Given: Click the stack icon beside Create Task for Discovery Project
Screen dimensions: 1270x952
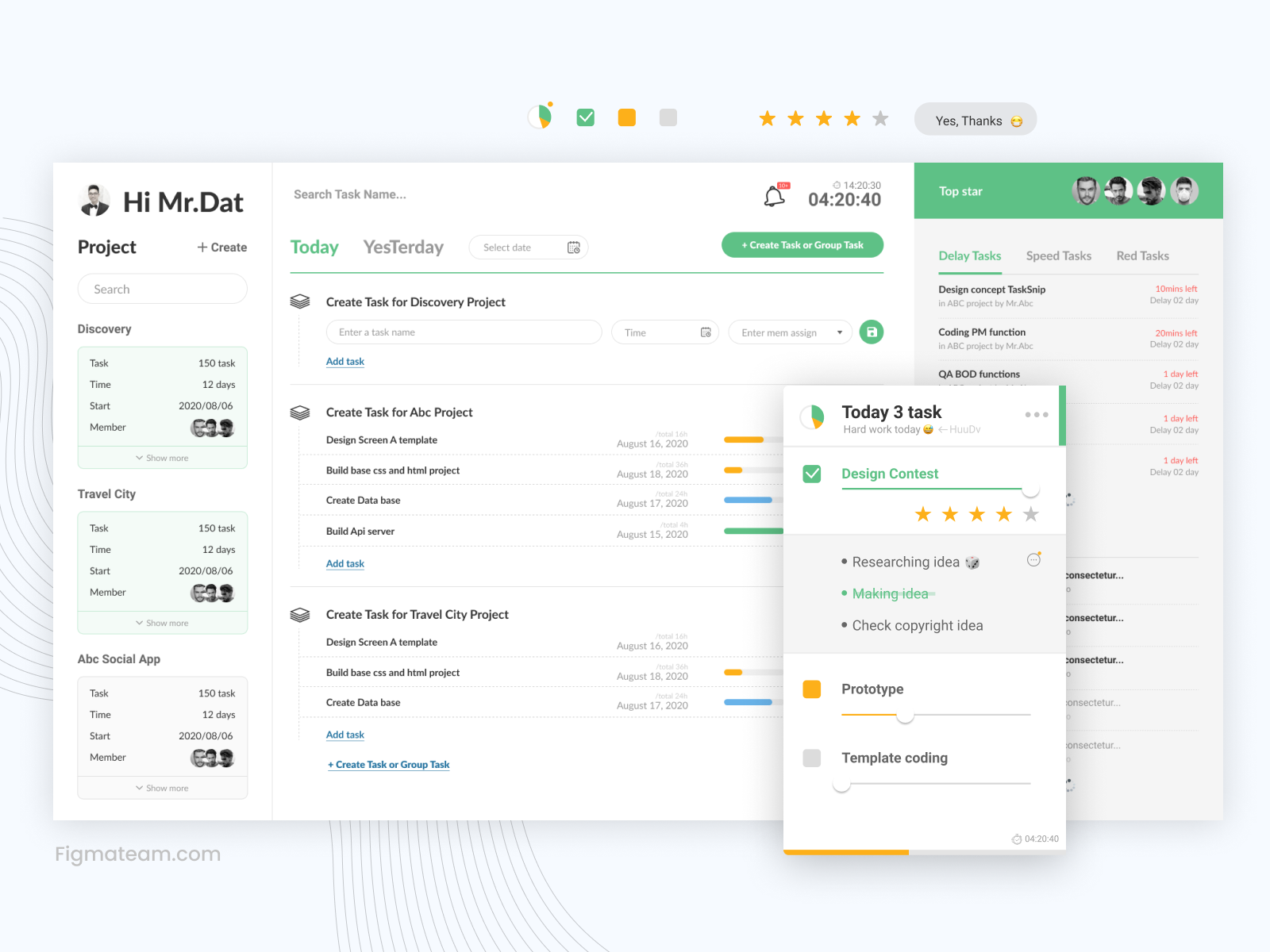Looking at the screenshot, I should 301,301.
